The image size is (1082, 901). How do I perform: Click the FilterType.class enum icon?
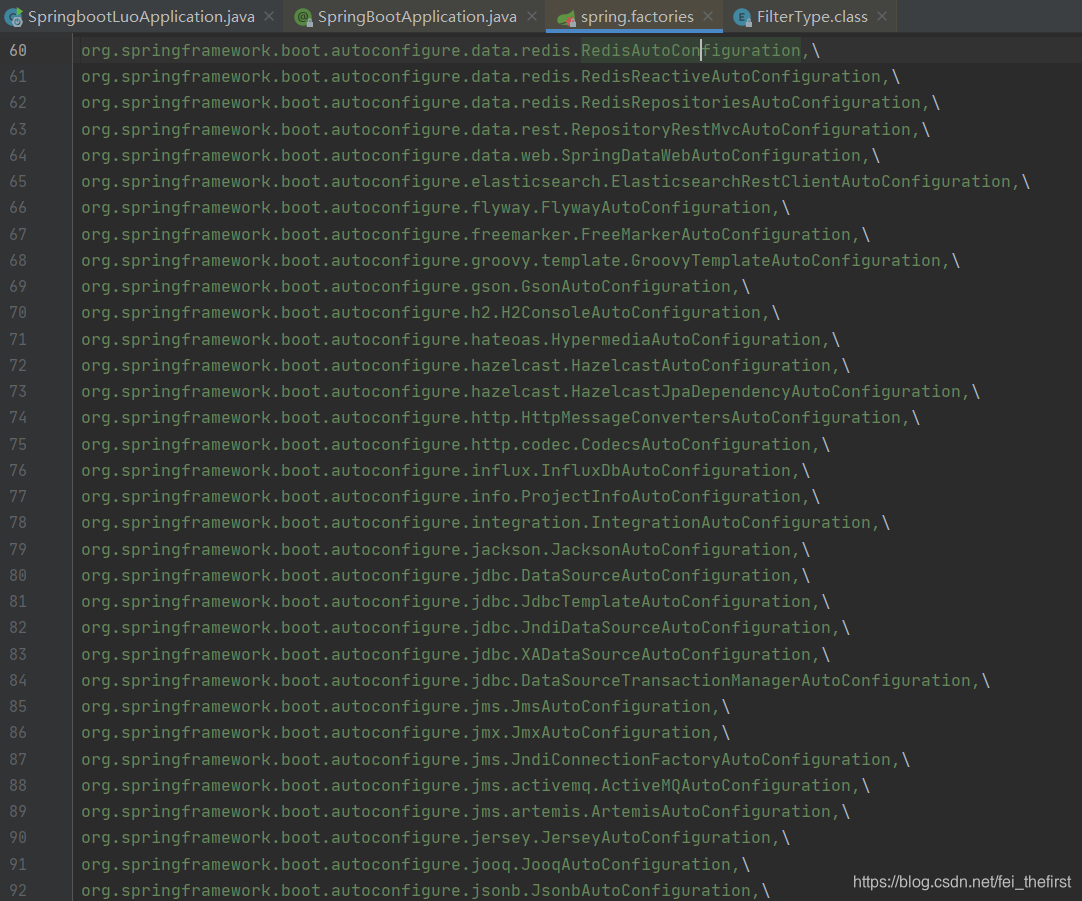tap(742, 18)
